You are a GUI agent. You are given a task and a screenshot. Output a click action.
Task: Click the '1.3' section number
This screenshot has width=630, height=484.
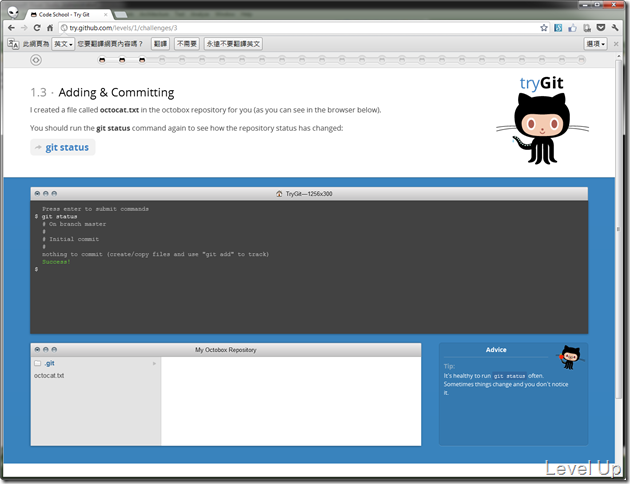tap(39, 93)
